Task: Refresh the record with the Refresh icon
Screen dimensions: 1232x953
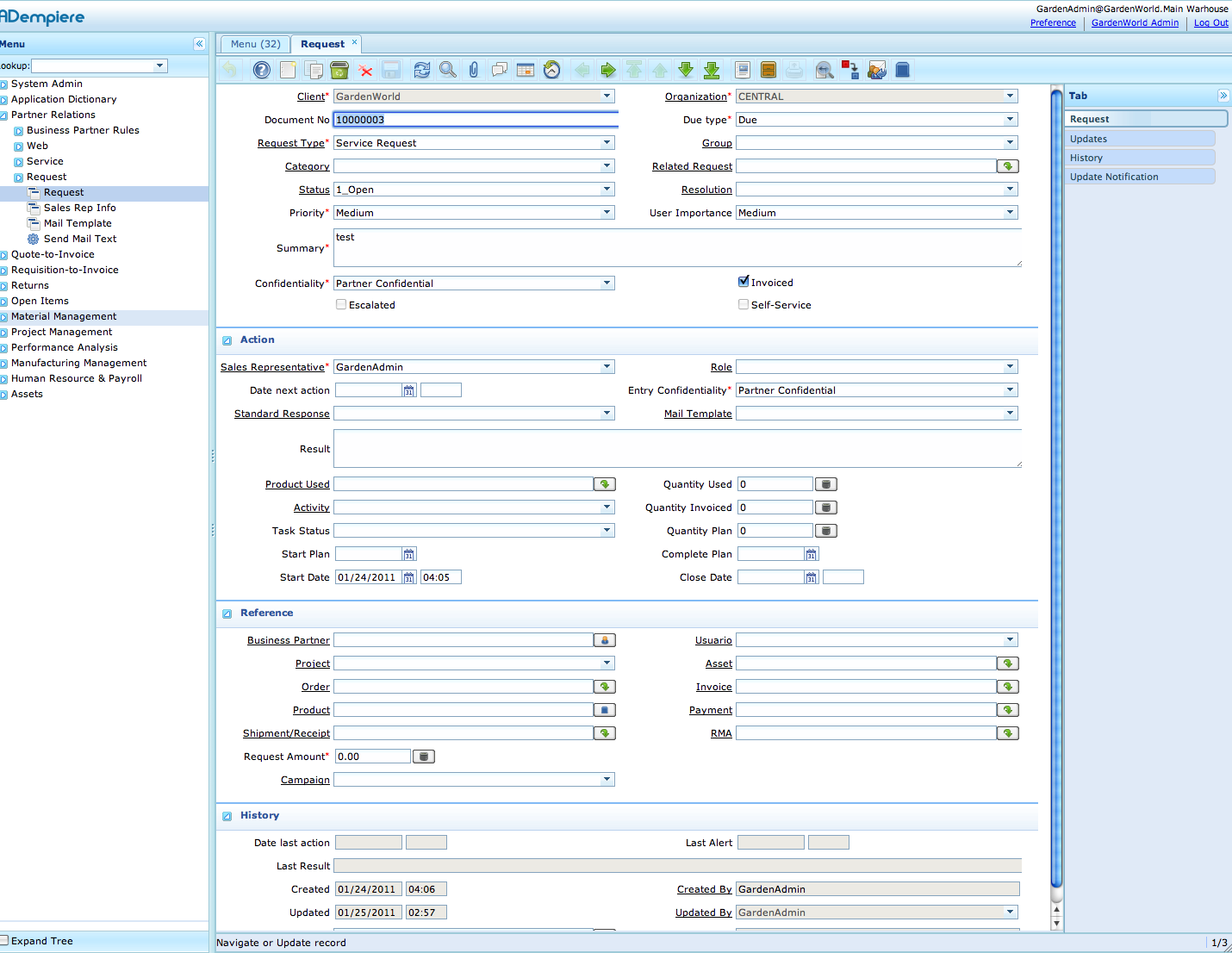Action: (x=422, y=70)
